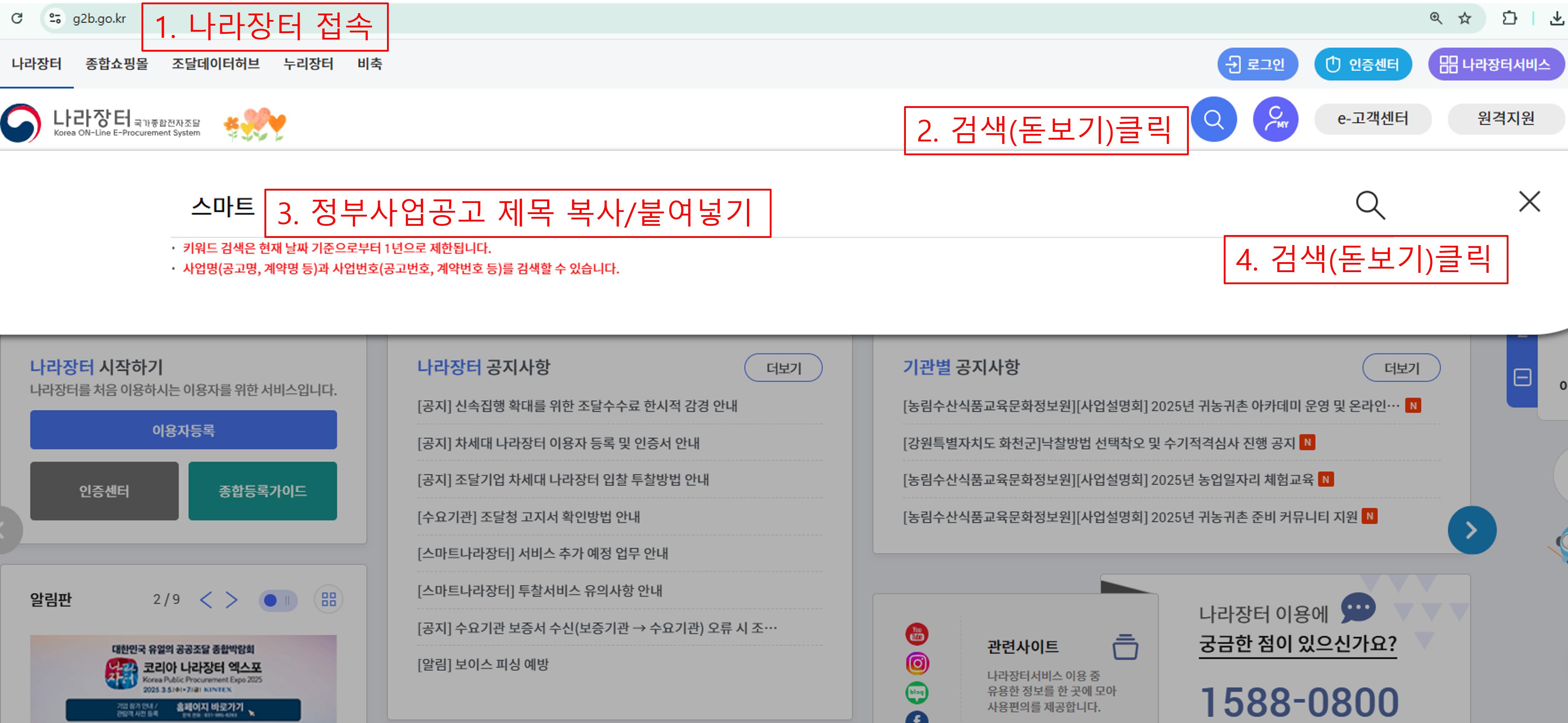Click the 코리아 나라장터 엑스포 banner image
The width and height of the screenshot is (1568, 723).
[x=183, y=679]
